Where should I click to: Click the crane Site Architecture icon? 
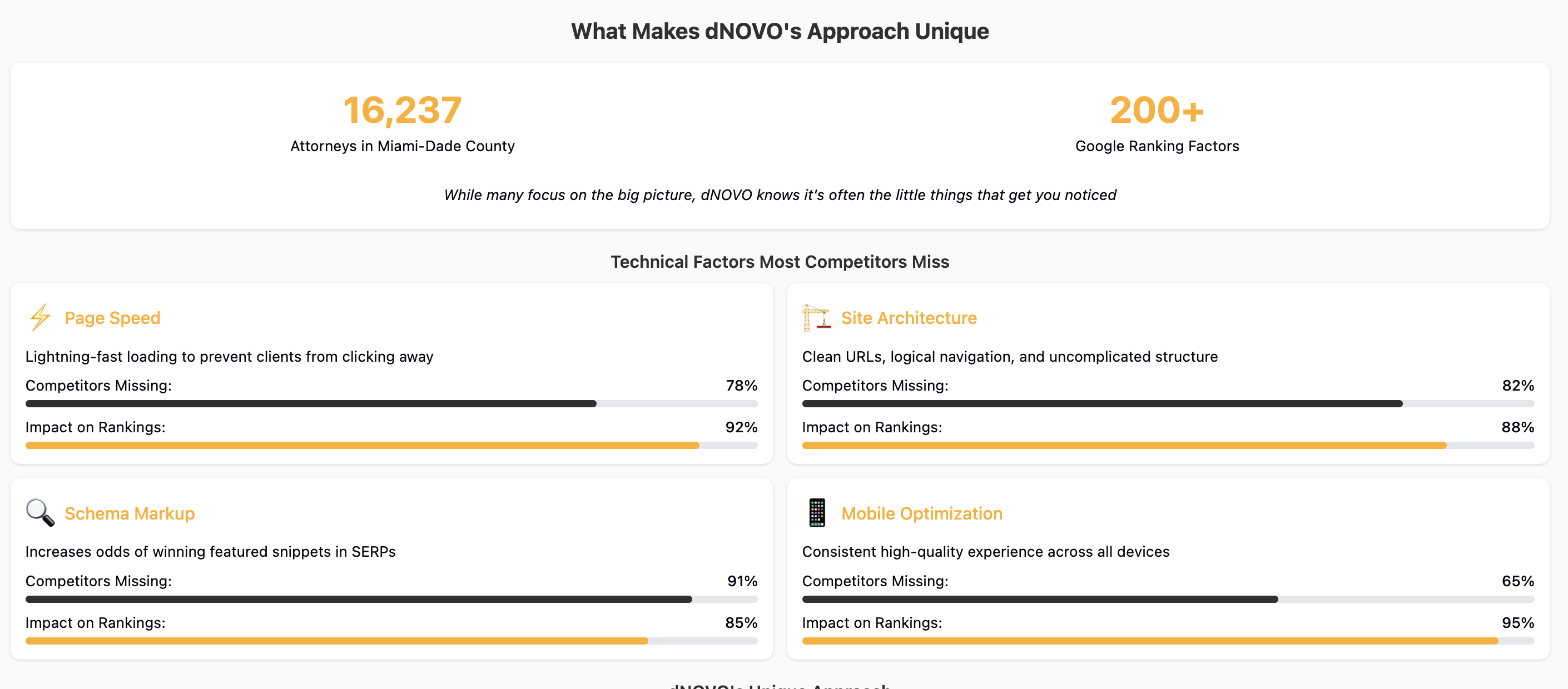click(816, 317)
